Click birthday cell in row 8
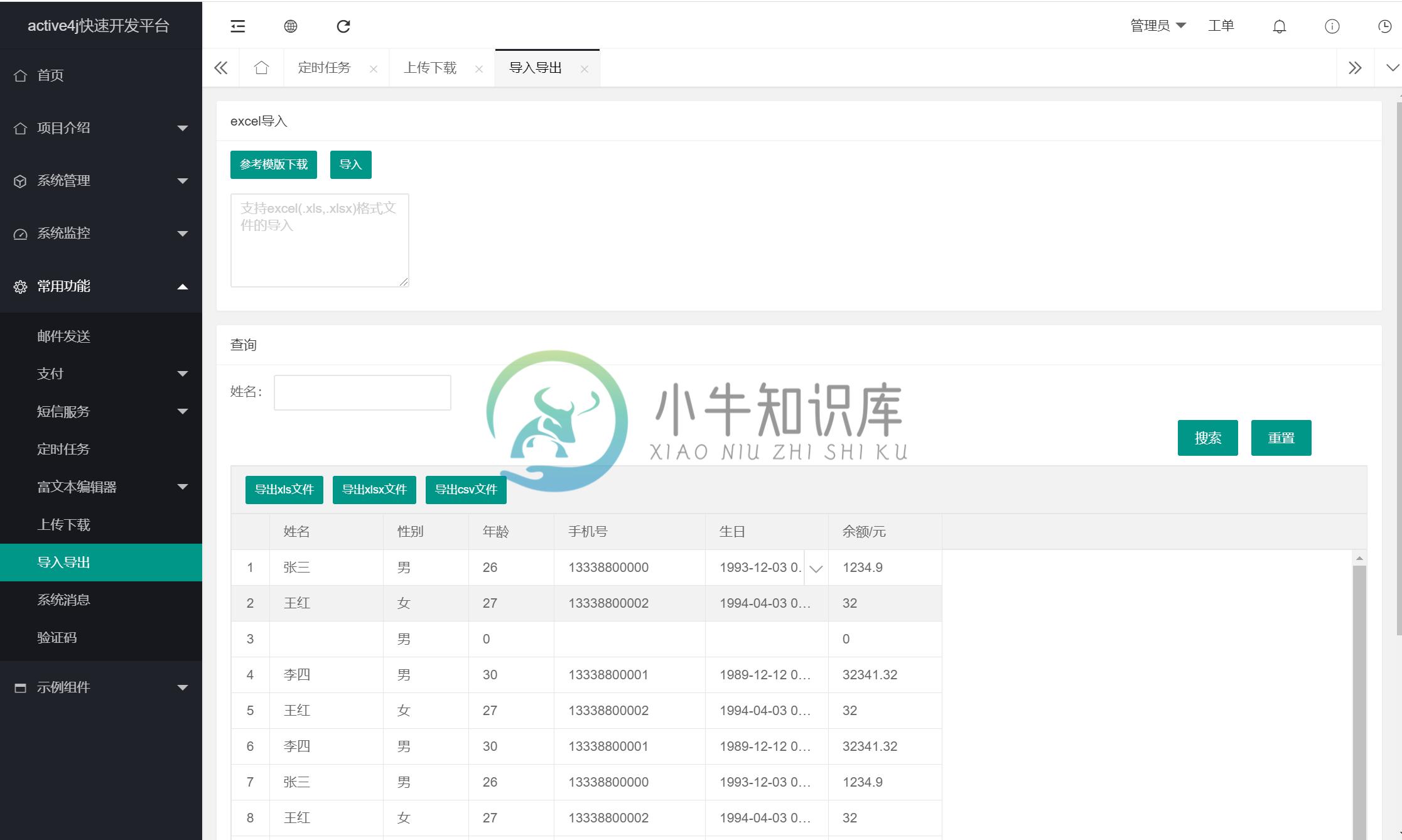This screenshot has width=1402, height=840. pyautogui.click(x=767, y=818)
